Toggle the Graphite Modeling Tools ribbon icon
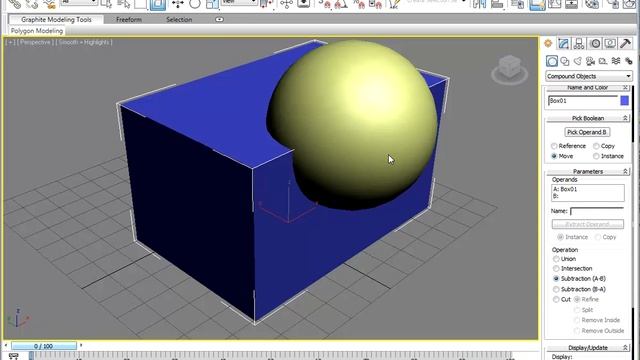 click(x=537, y=4)
